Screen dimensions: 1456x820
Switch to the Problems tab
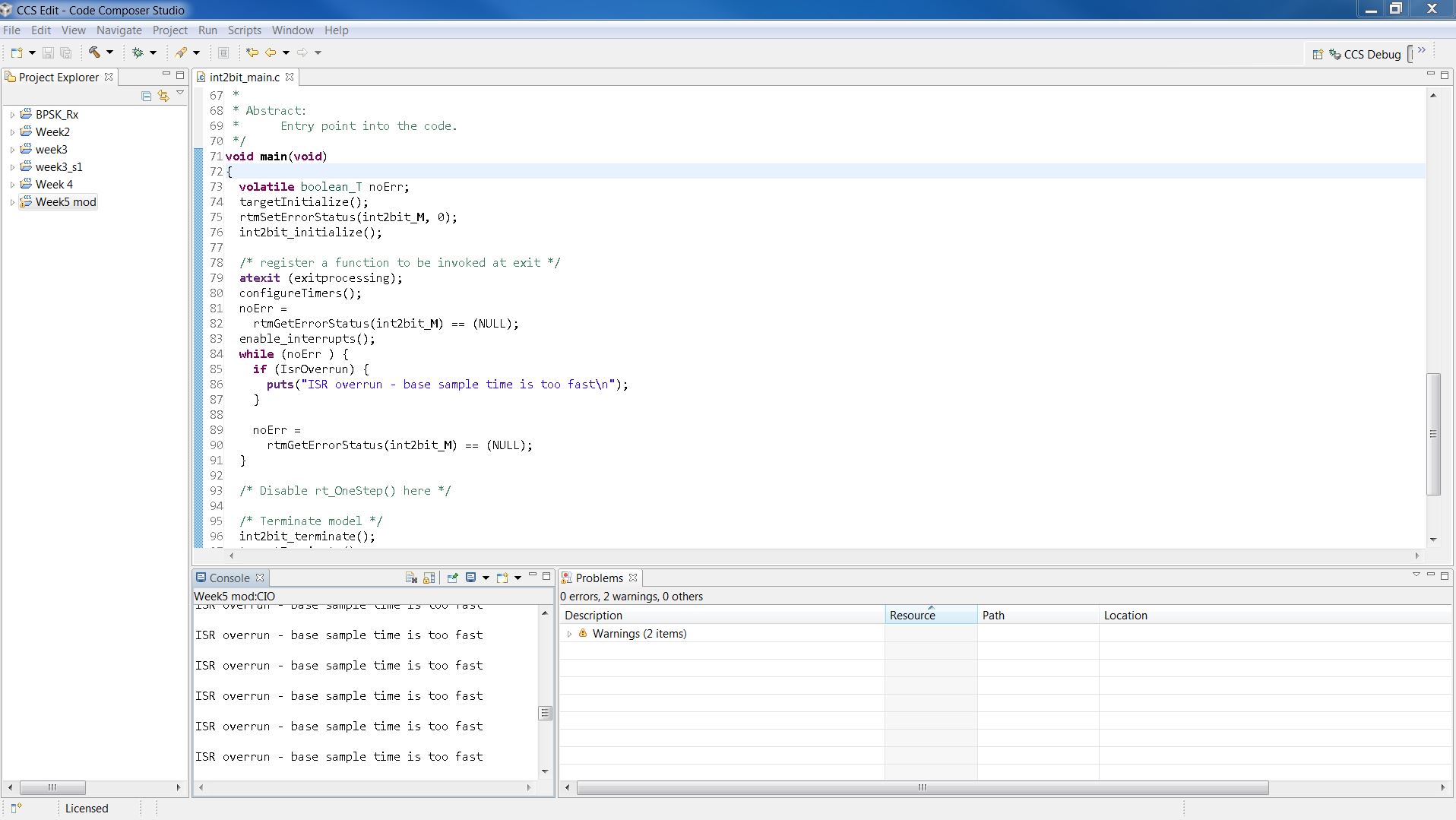click(599, 578)
